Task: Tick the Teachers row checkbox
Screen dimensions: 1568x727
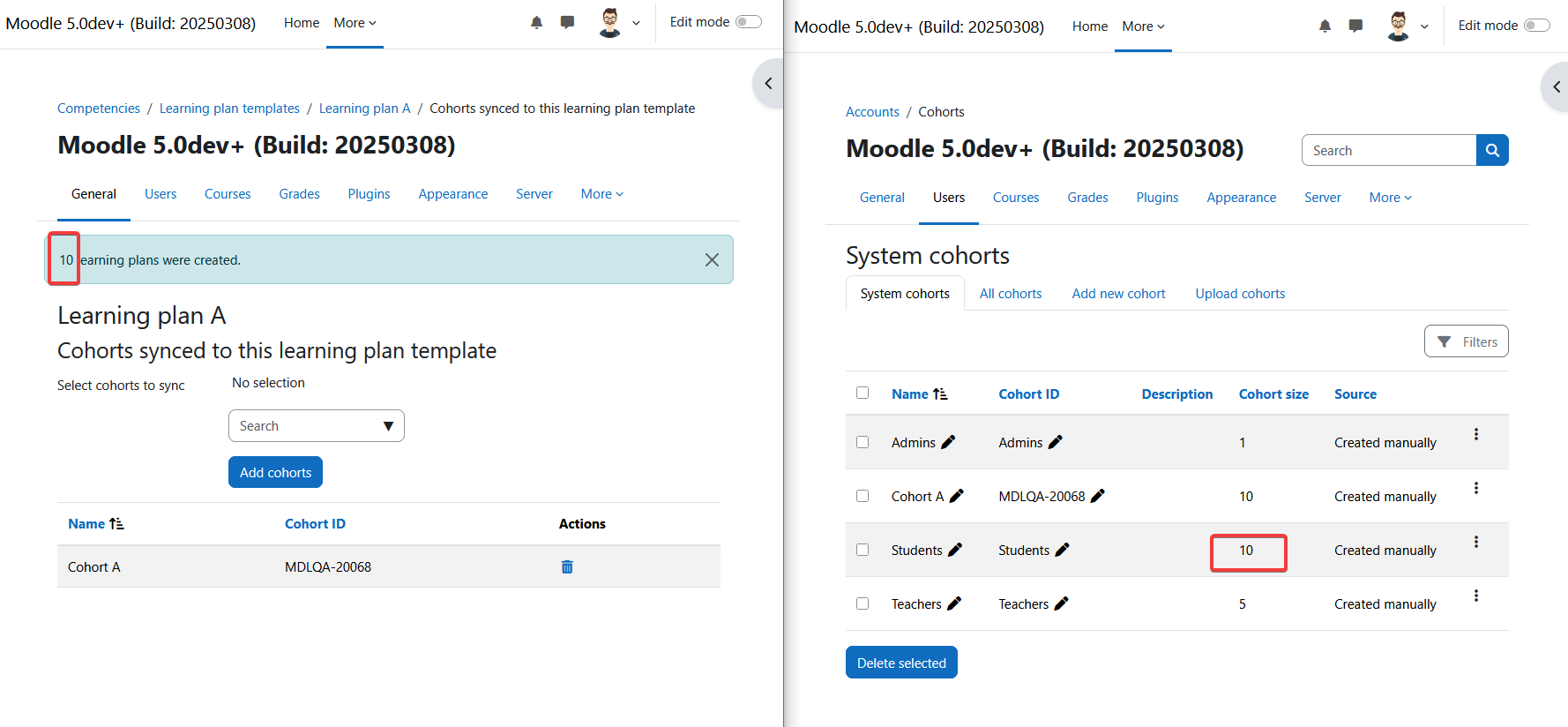Action: 862,603
